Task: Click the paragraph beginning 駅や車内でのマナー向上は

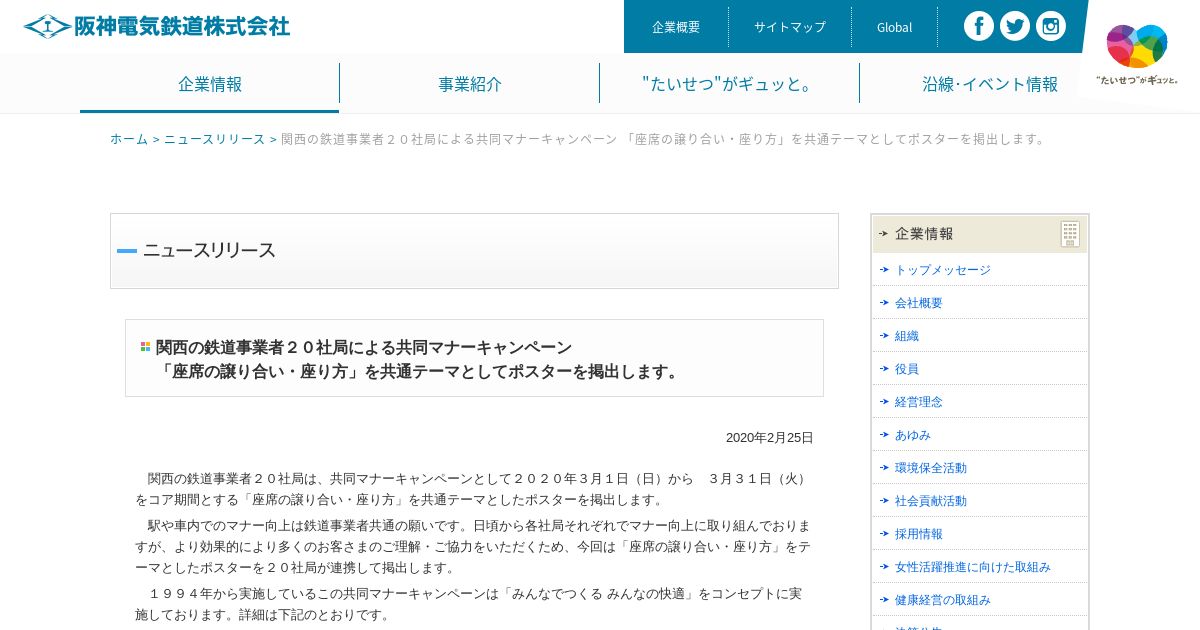Action: [x=473, y=547]
